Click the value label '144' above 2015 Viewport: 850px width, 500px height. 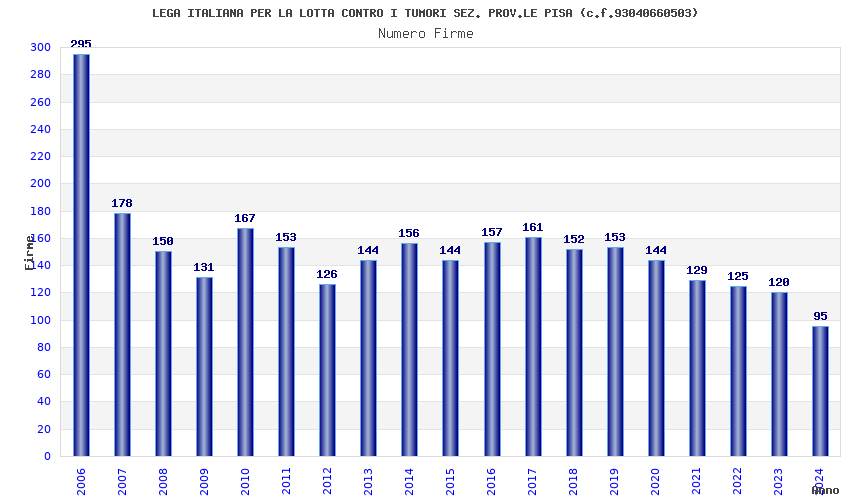coord(450,251)
